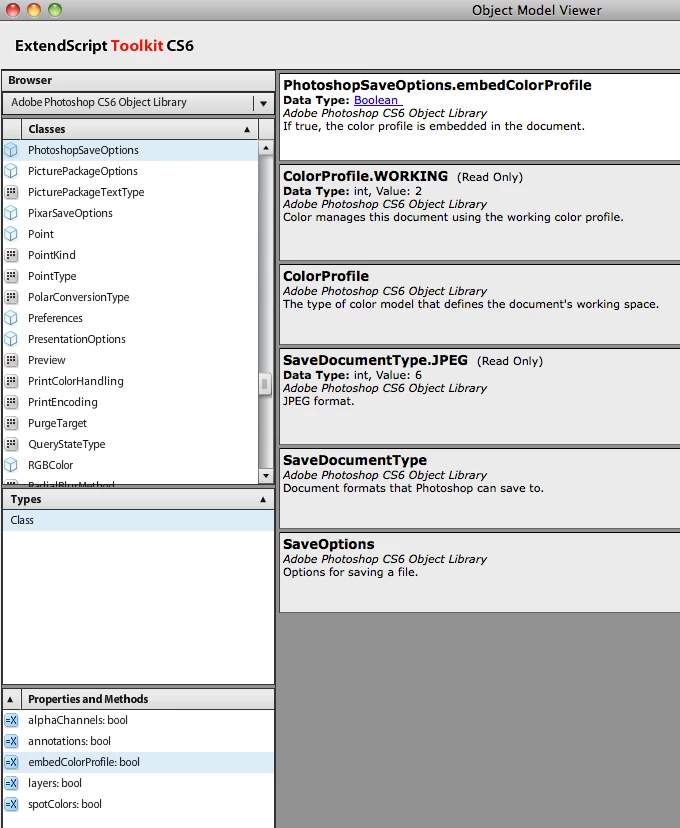Sort the Properties and Methods list by name

click(148, 699)
